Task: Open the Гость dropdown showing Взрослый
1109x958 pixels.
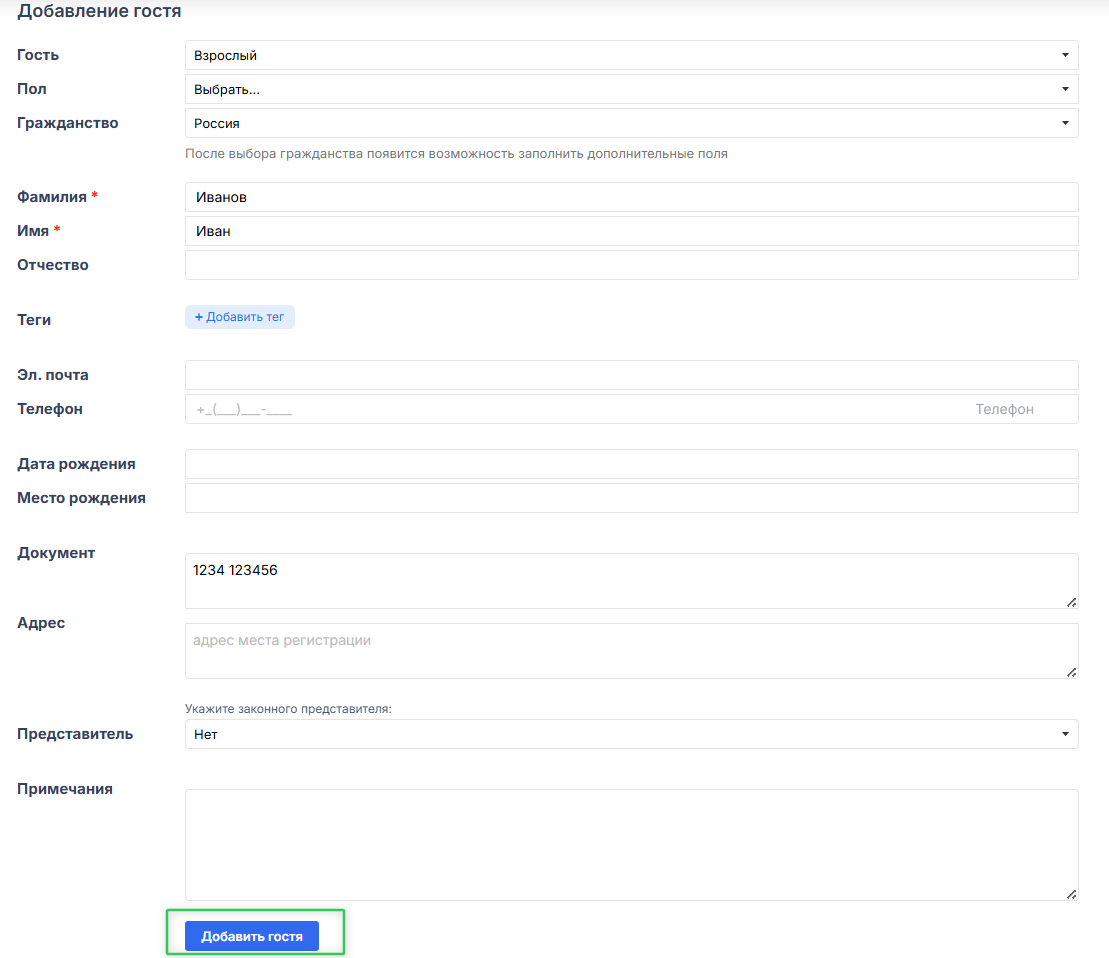Action: click(631, 56)
